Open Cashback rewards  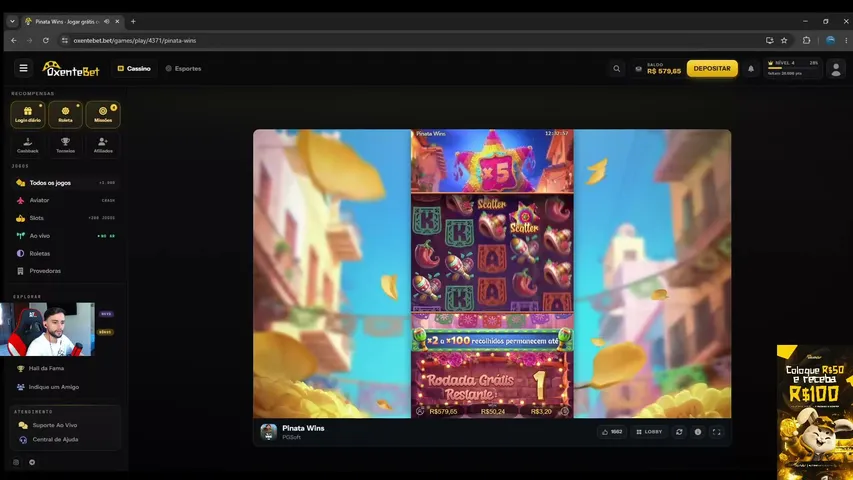[28, 145]
